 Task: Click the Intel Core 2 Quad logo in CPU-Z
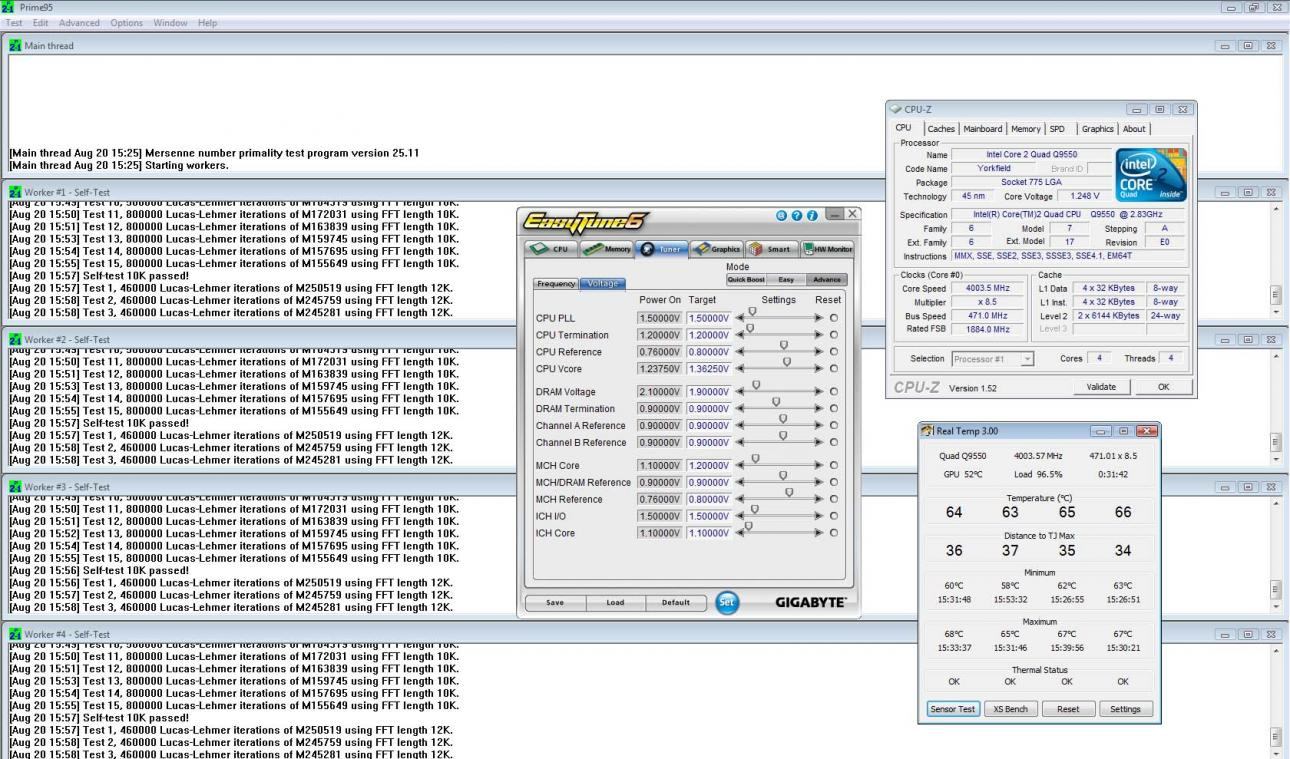[x=1151, y=174]
